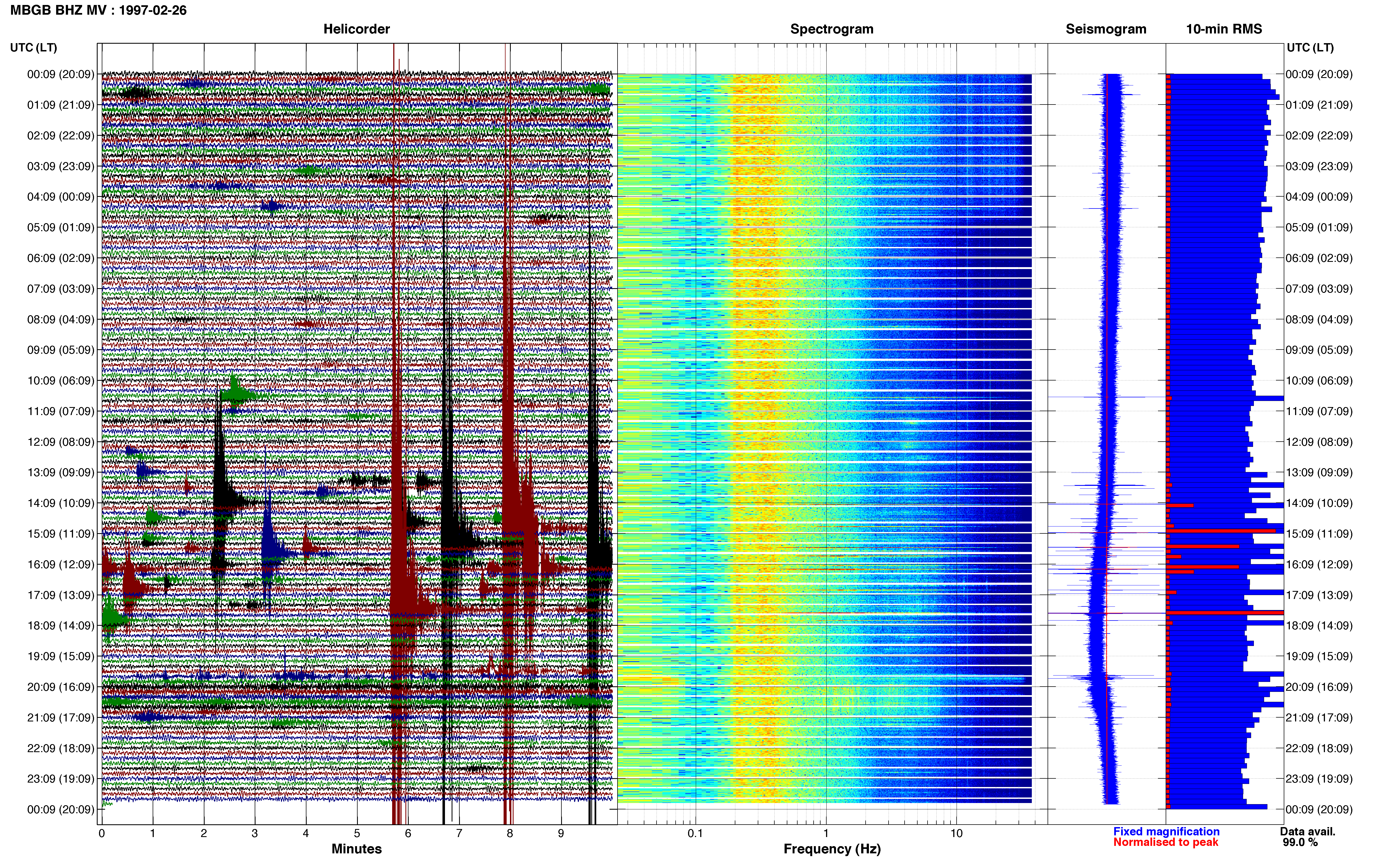
Task: Click left time label '01:09 (21:09)'
Action: click(61, 105)
